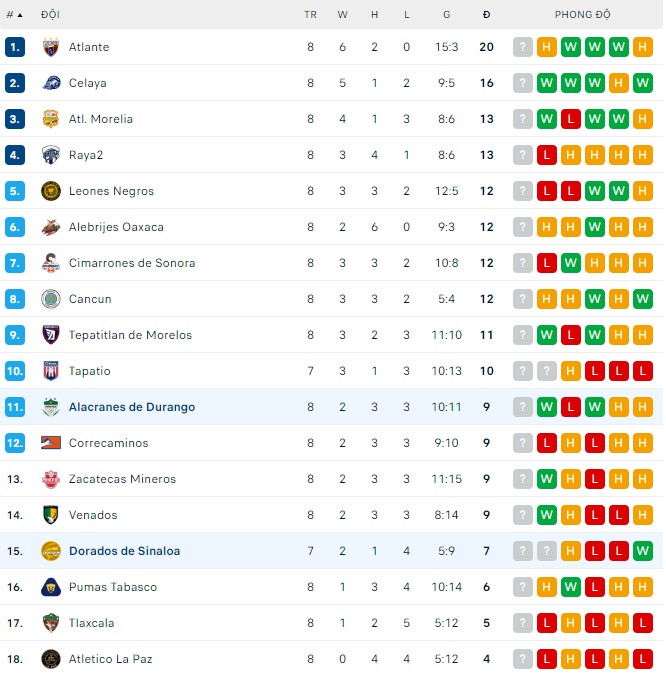
Task: Click the position 1 rank badge
Action: (x=14, y=47)
